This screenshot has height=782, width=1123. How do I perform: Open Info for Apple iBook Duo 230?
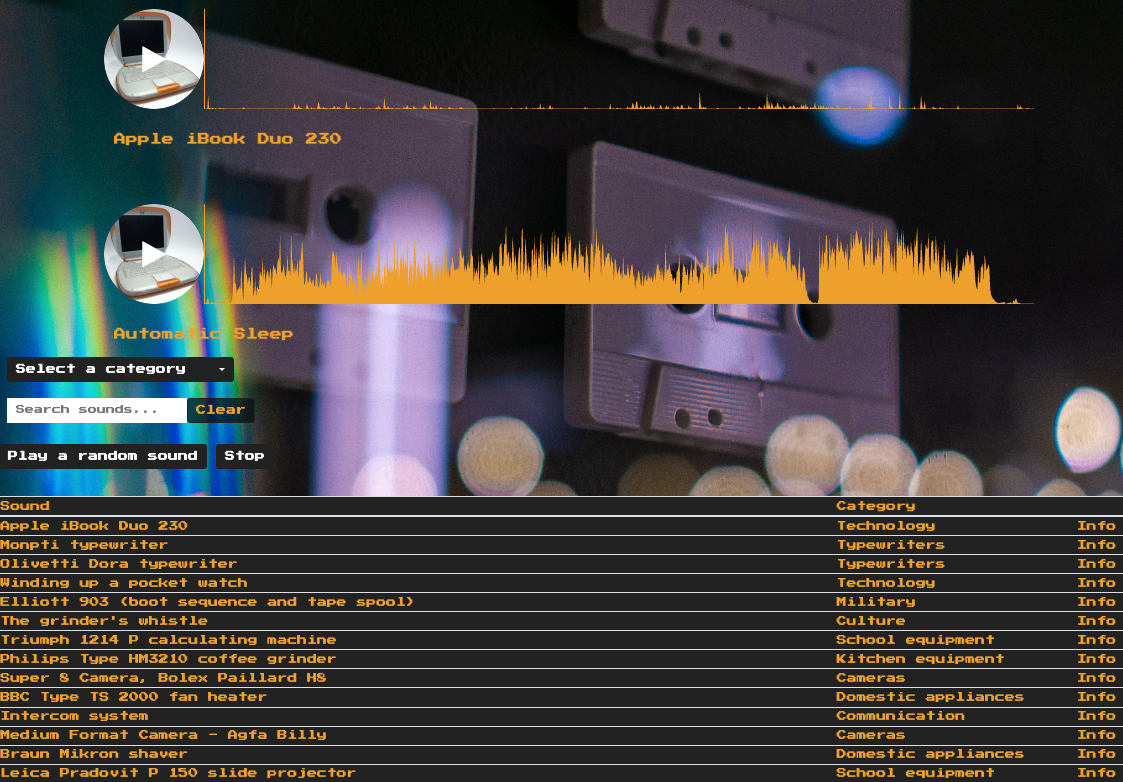1096,526
